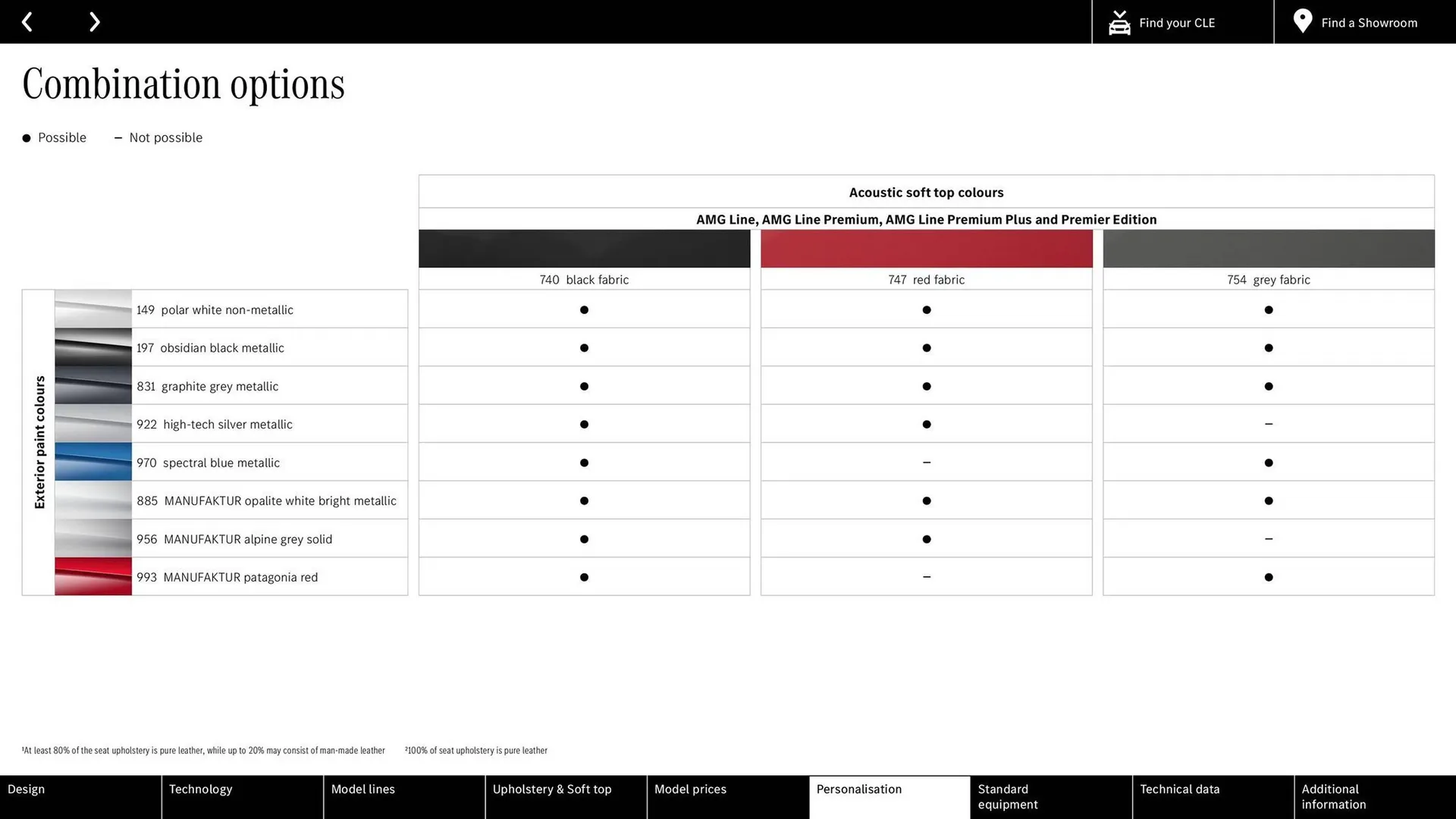Toggle availability of graphite grey with red fabric

pyautogui.click(x=926, y=386)
